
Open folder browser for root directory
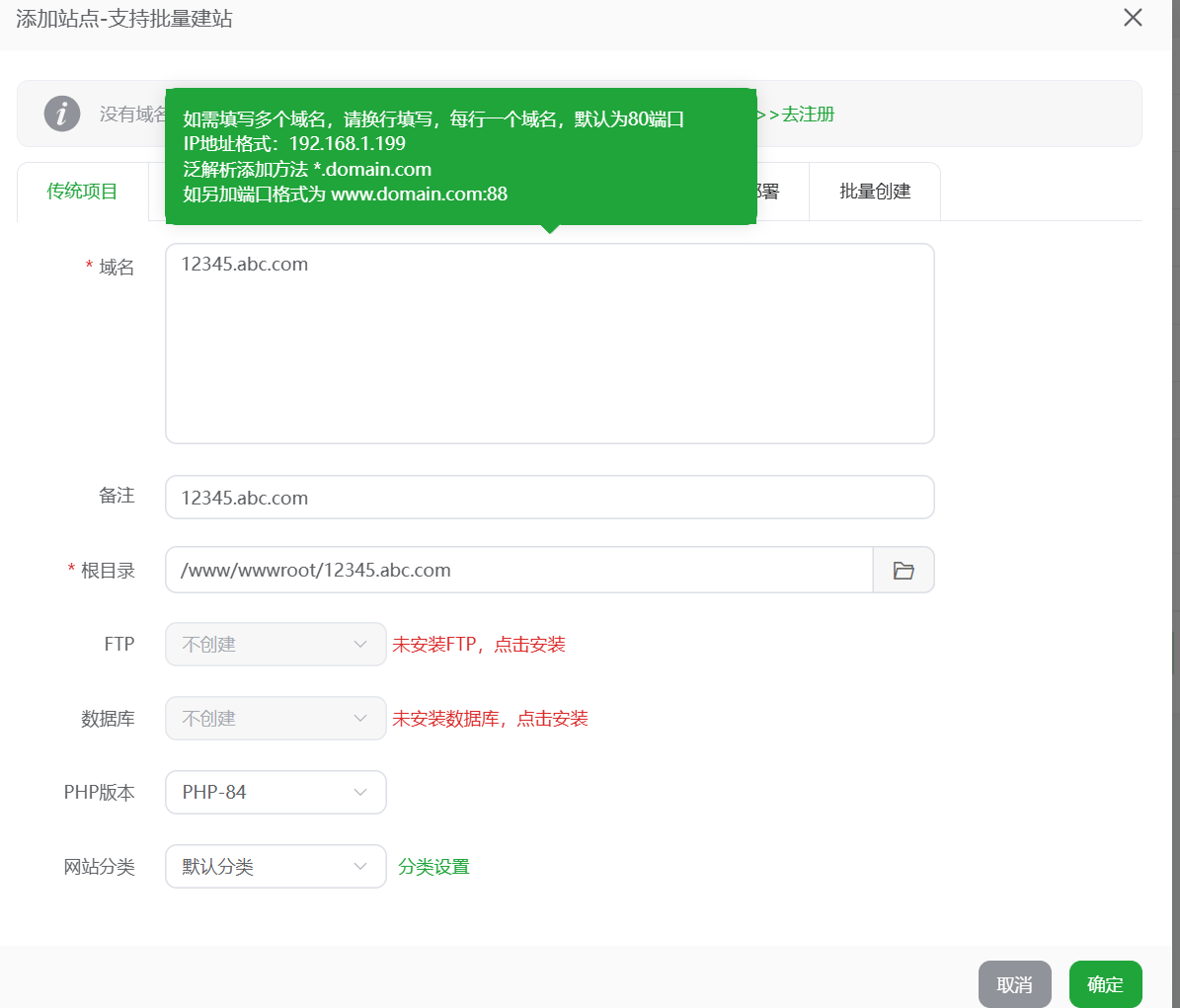click(x=904, y=571)
